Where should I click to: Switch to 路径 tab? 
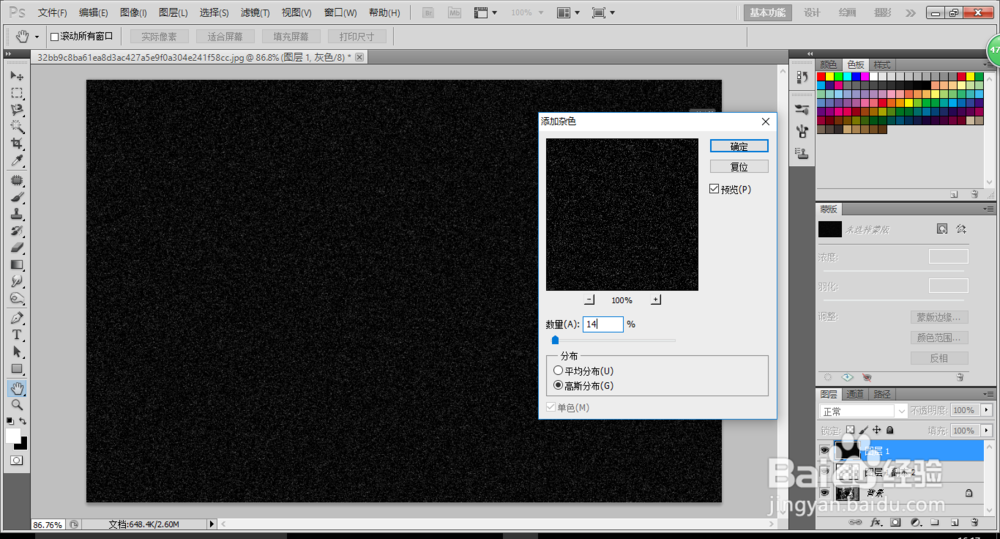pyautogui.click(x=882, y=394)
